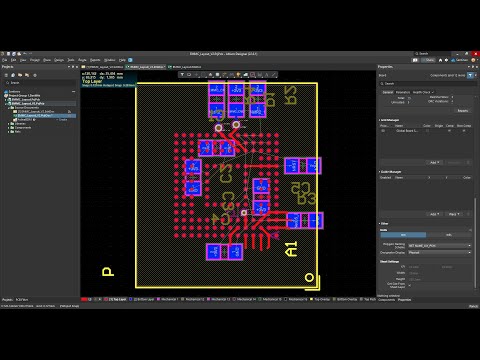Click the blue help icon next to Help menu

(x=130, y=60)
